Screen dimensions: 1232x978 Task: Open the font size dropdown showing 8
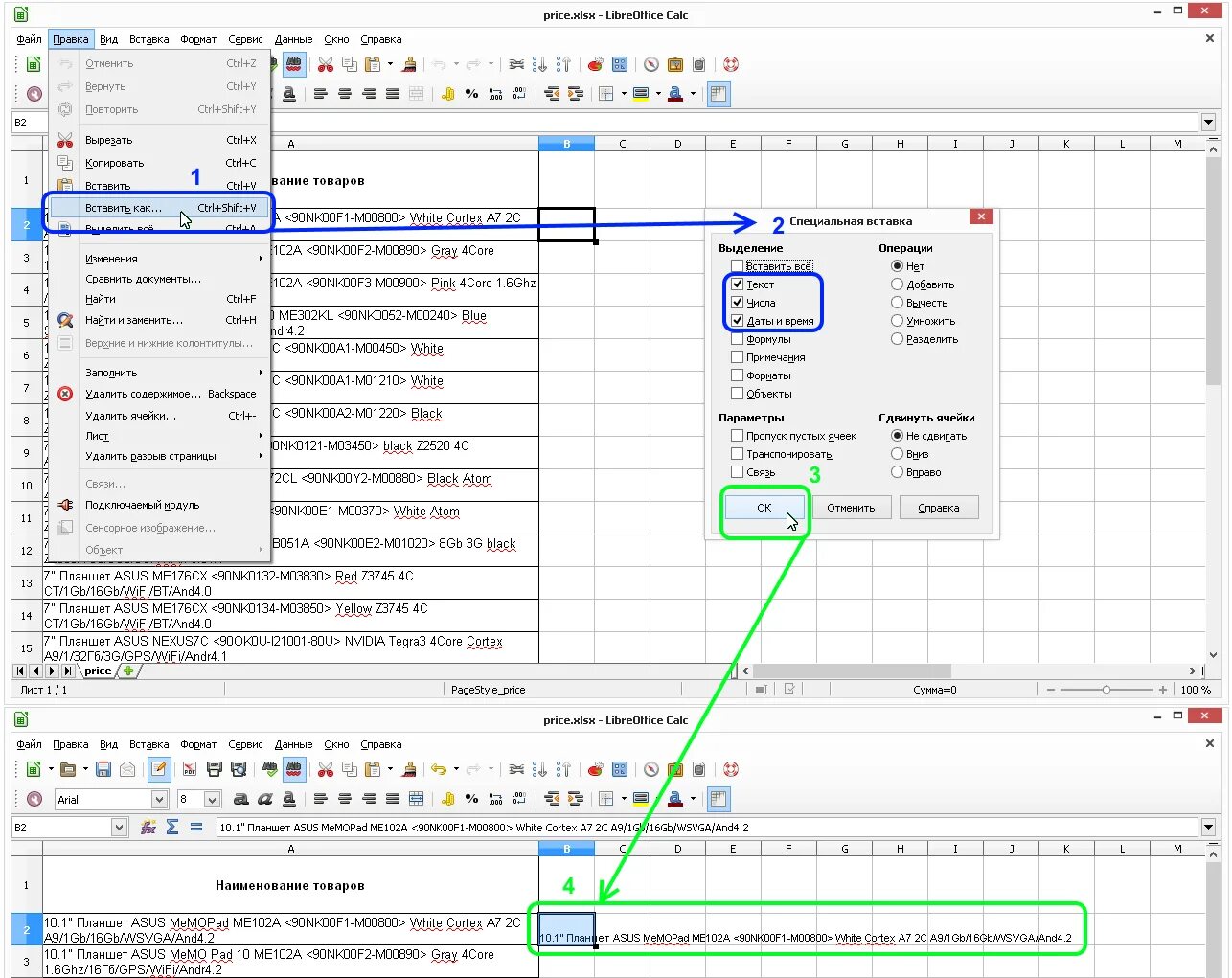tap(213, 799)
